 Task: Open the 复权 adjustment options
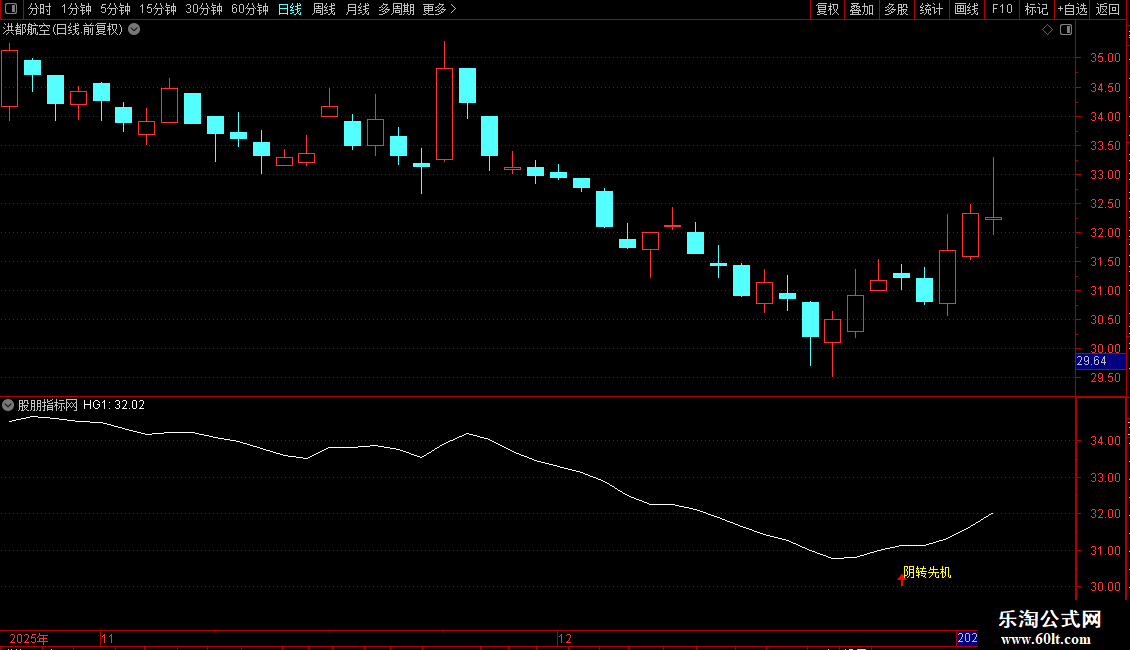pos(827,9)
